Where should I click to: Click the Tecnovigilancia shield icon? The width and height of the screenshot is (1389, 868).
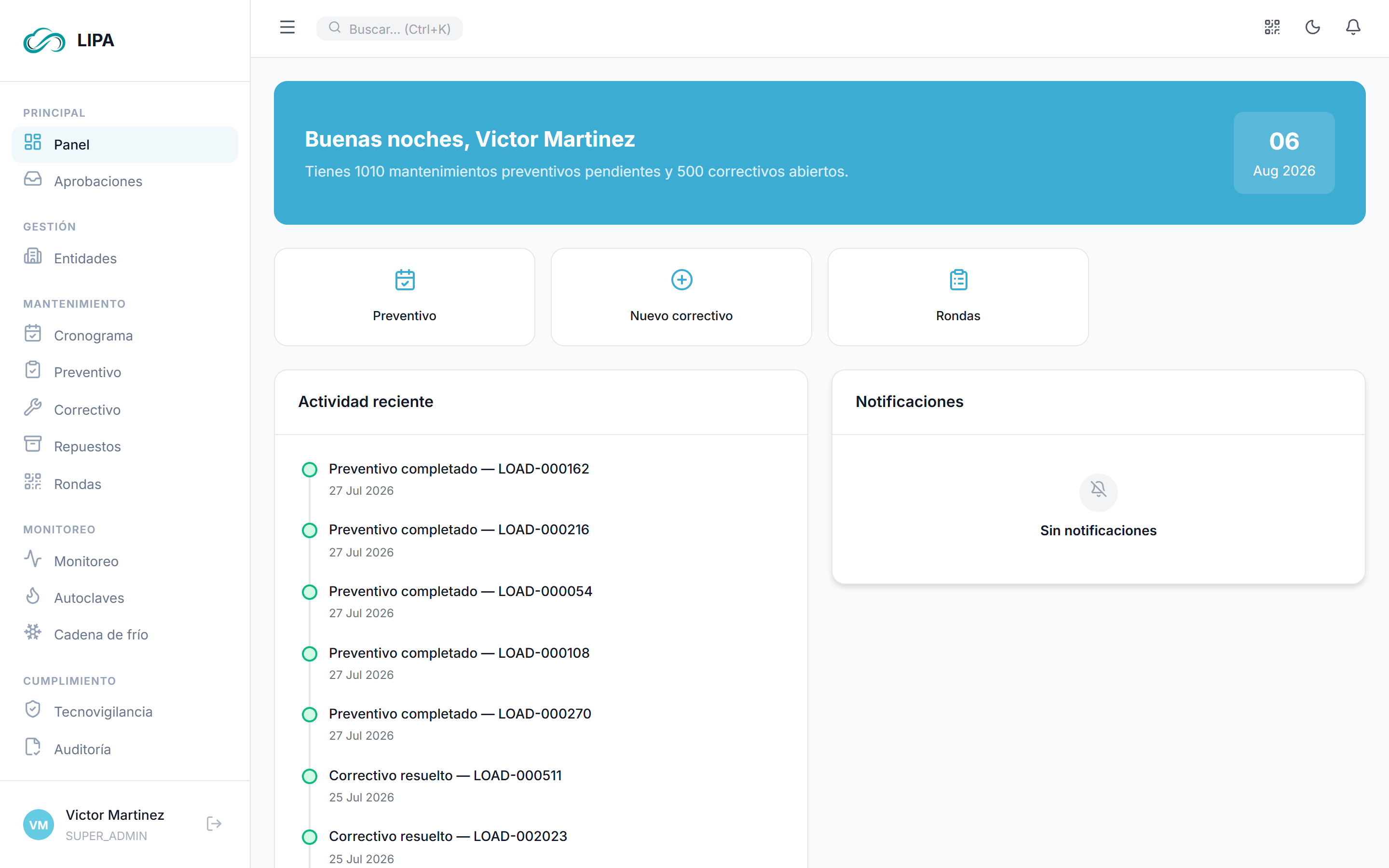(x=33, y=709)
